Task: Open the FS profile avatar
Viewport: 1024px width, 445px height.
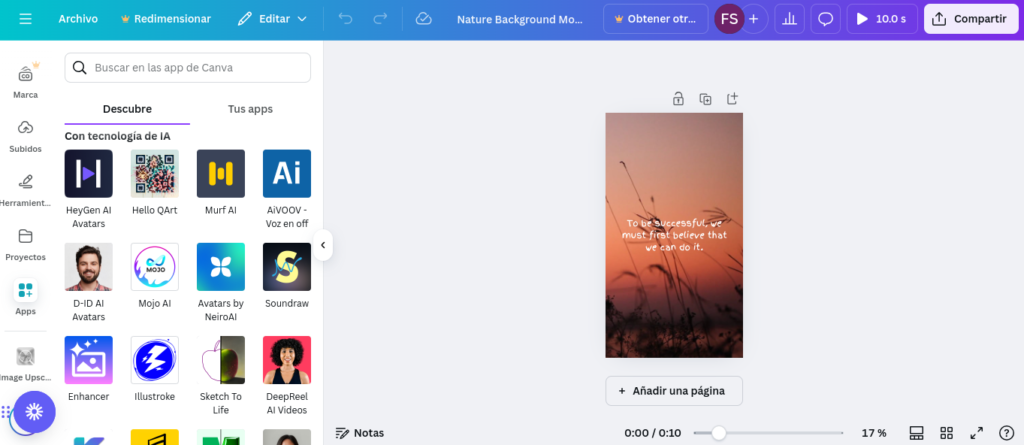Action: tap(729, 19)
